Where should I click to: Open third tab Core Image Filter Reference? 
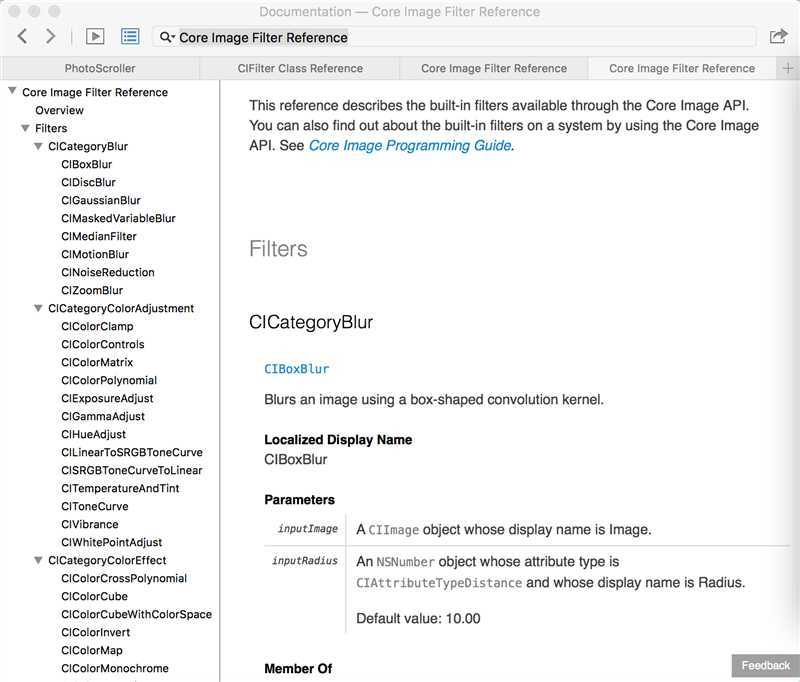tap(494, 68)
